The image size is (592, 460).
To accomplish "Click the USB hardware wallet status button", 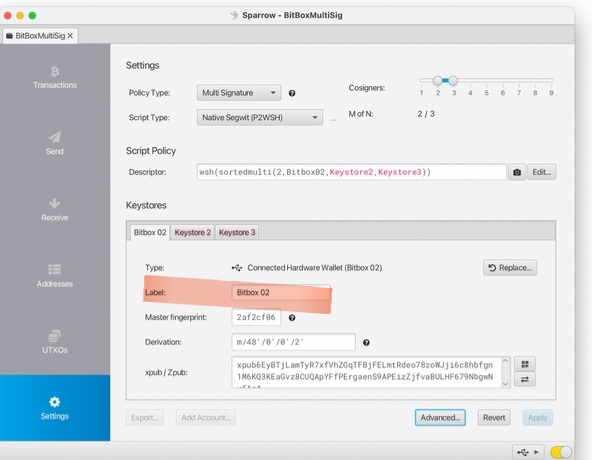I will coord(527,452).
